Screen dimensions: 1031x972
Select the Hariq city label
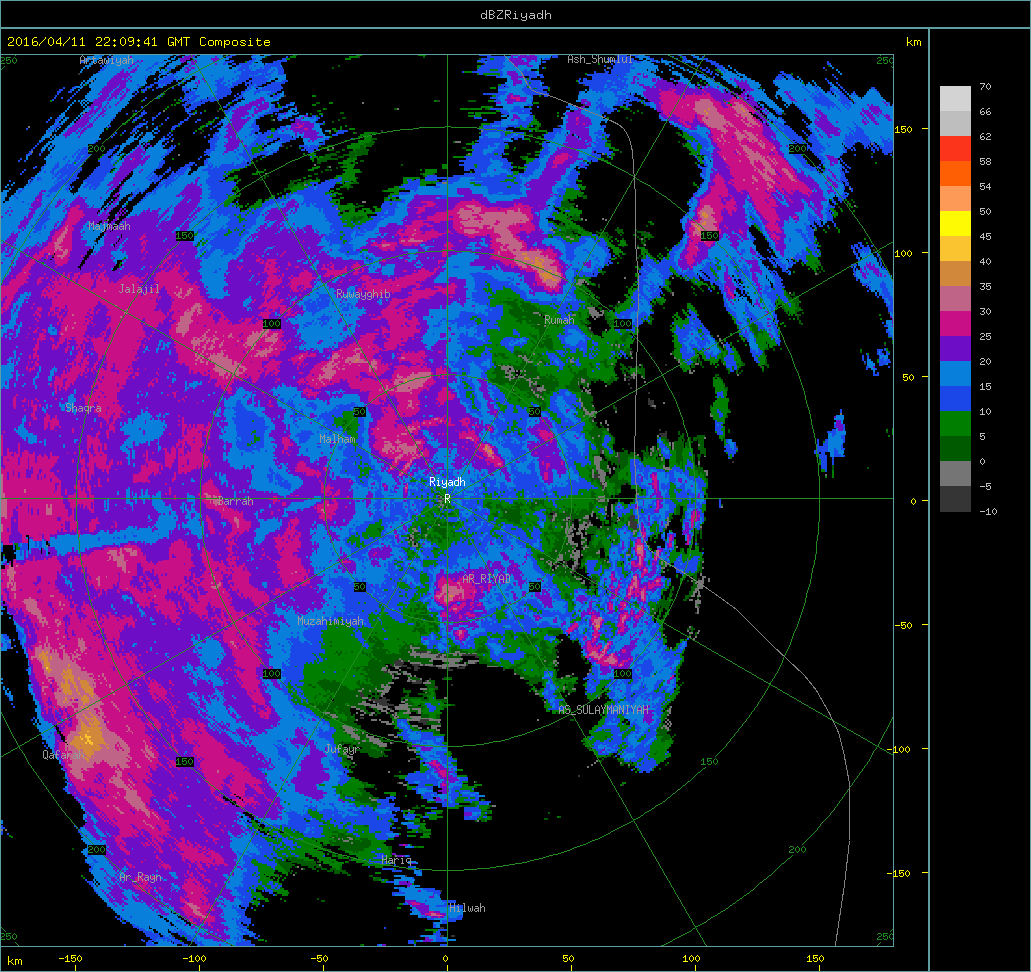(x=396, y=860)
